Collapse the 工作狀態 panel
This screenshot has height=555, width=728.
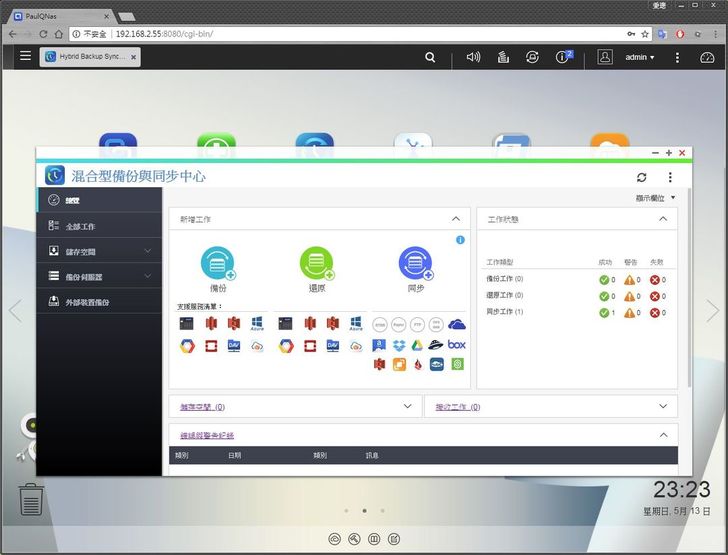tap(662, 219)
